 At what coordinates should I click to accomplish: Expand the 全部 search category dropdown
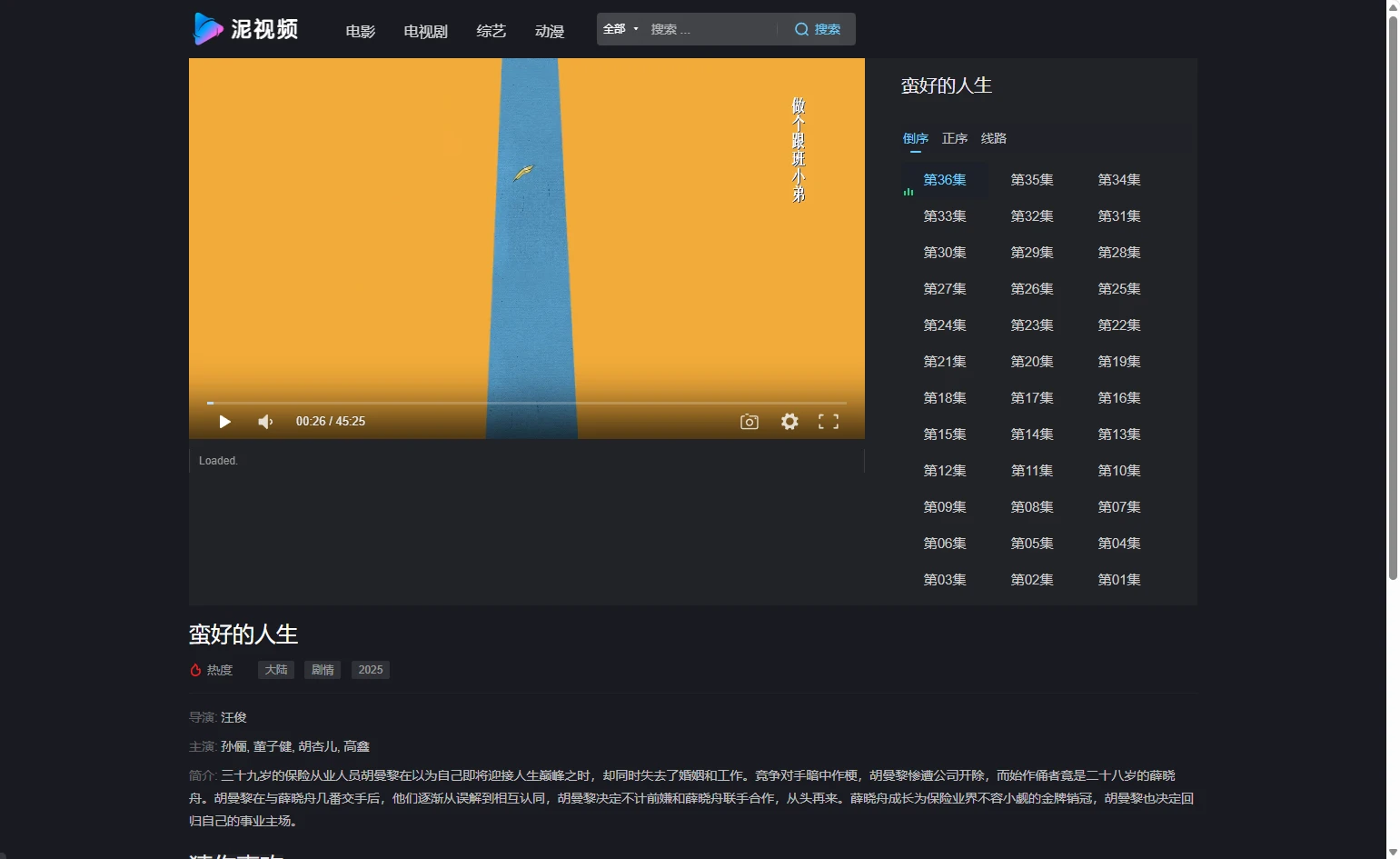[x=621, y=29]
